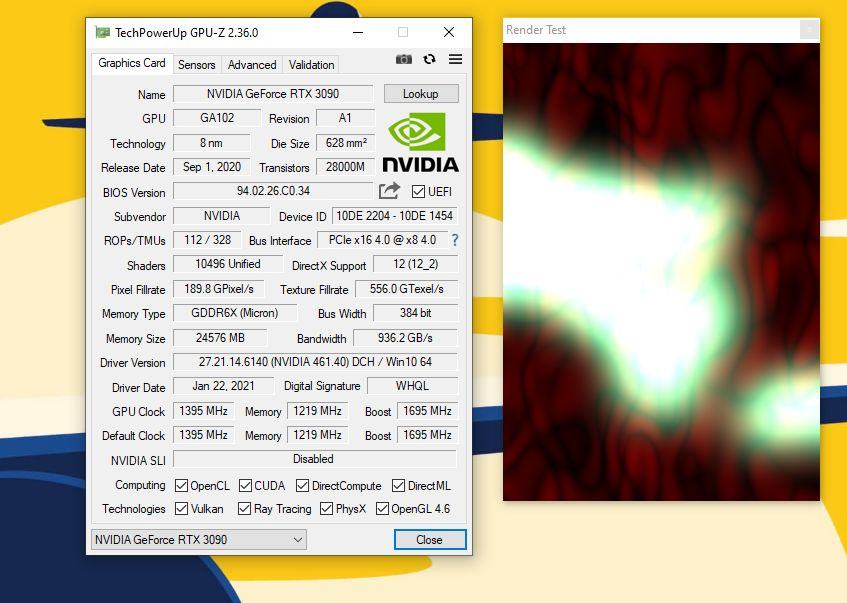The height and width of the screenshot is (603, 847).
Task: Toggle the CUDA checkbox
Action: 245,486
